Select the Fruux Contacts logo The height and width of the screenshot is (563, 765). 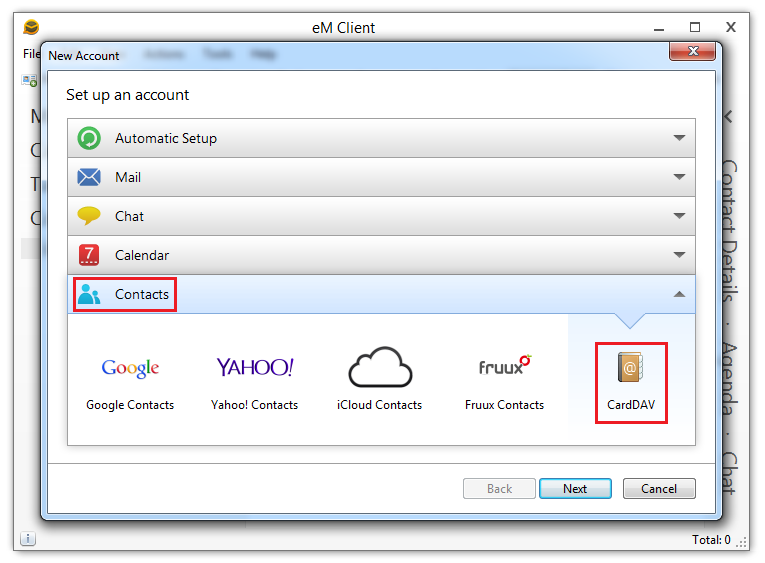504,365
